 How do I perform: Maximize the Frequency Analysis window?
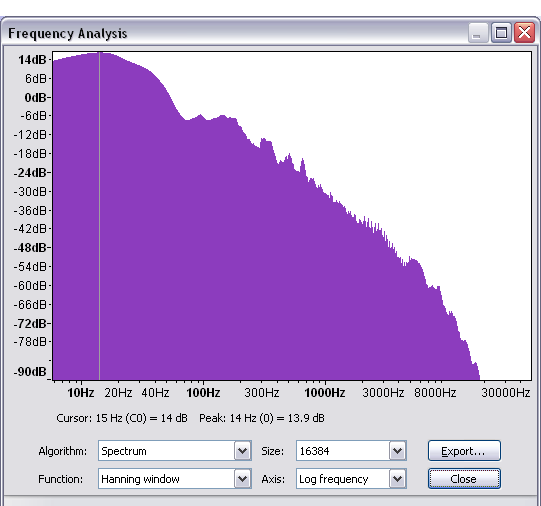coord(501,33)
